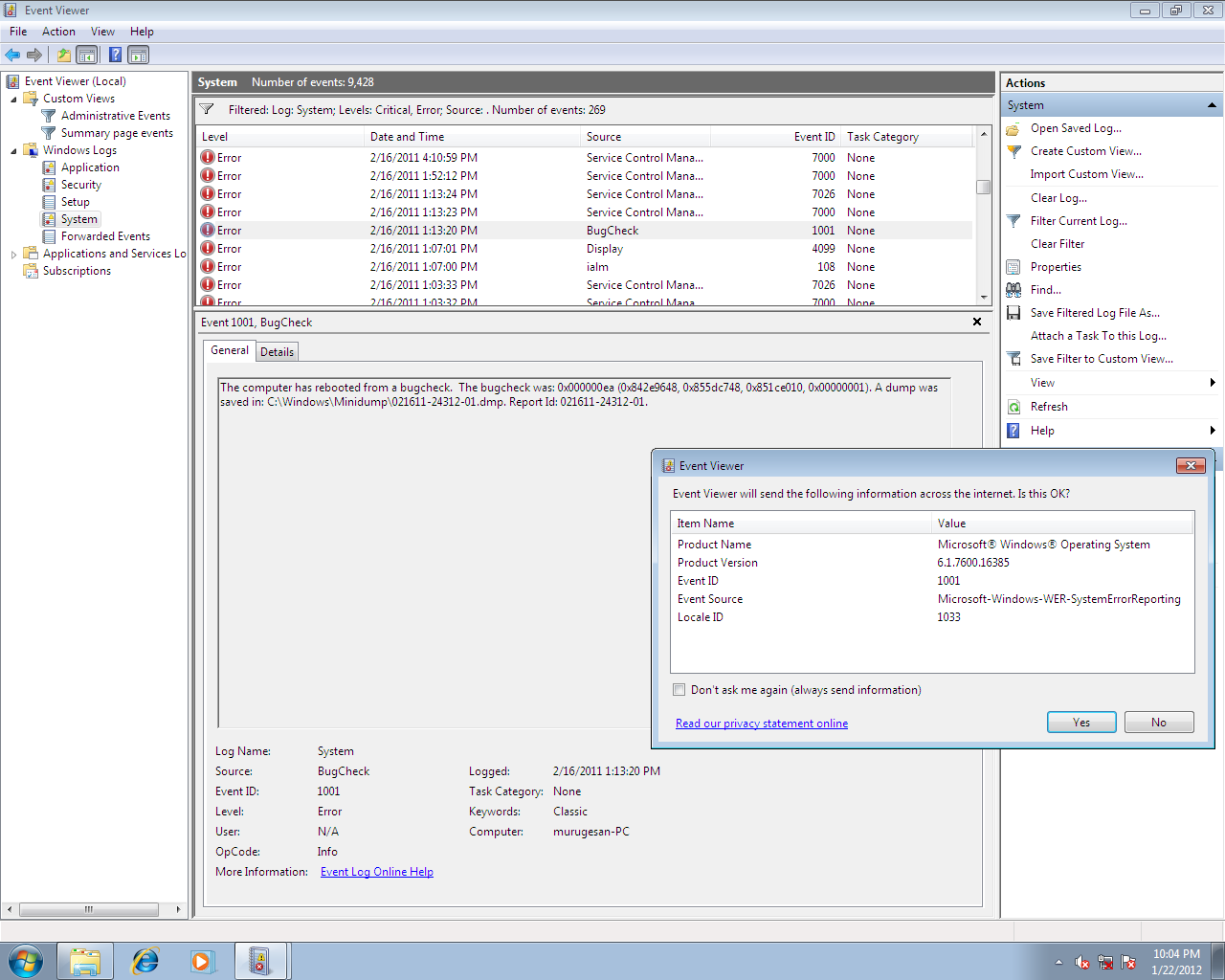Open the Windows Start menu orb
Viewport: 1225px width, 980px height.
[x=26, y=961]
